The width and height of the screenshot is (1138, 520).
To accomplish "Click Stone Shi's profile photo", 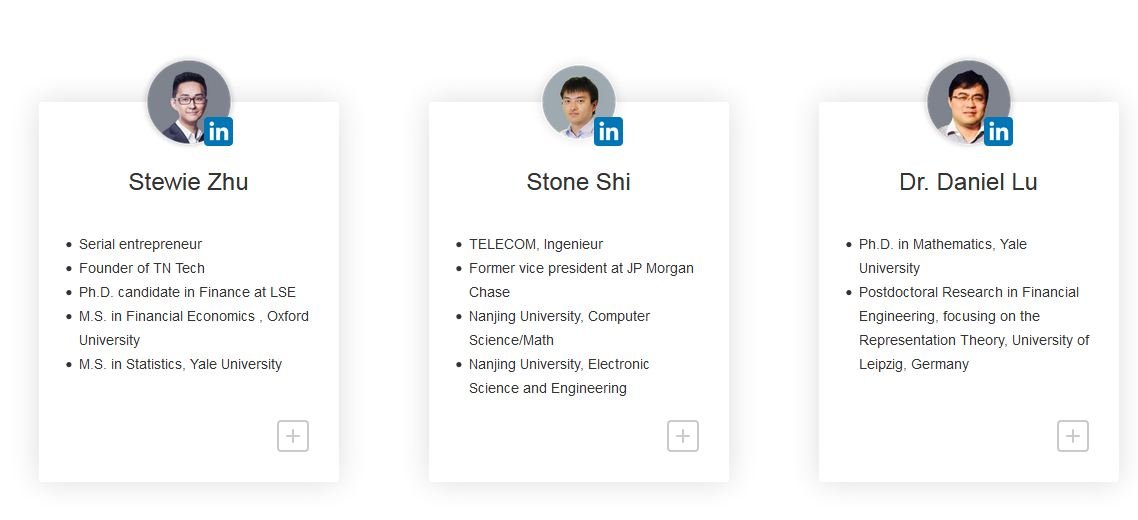I will [578, 101].
